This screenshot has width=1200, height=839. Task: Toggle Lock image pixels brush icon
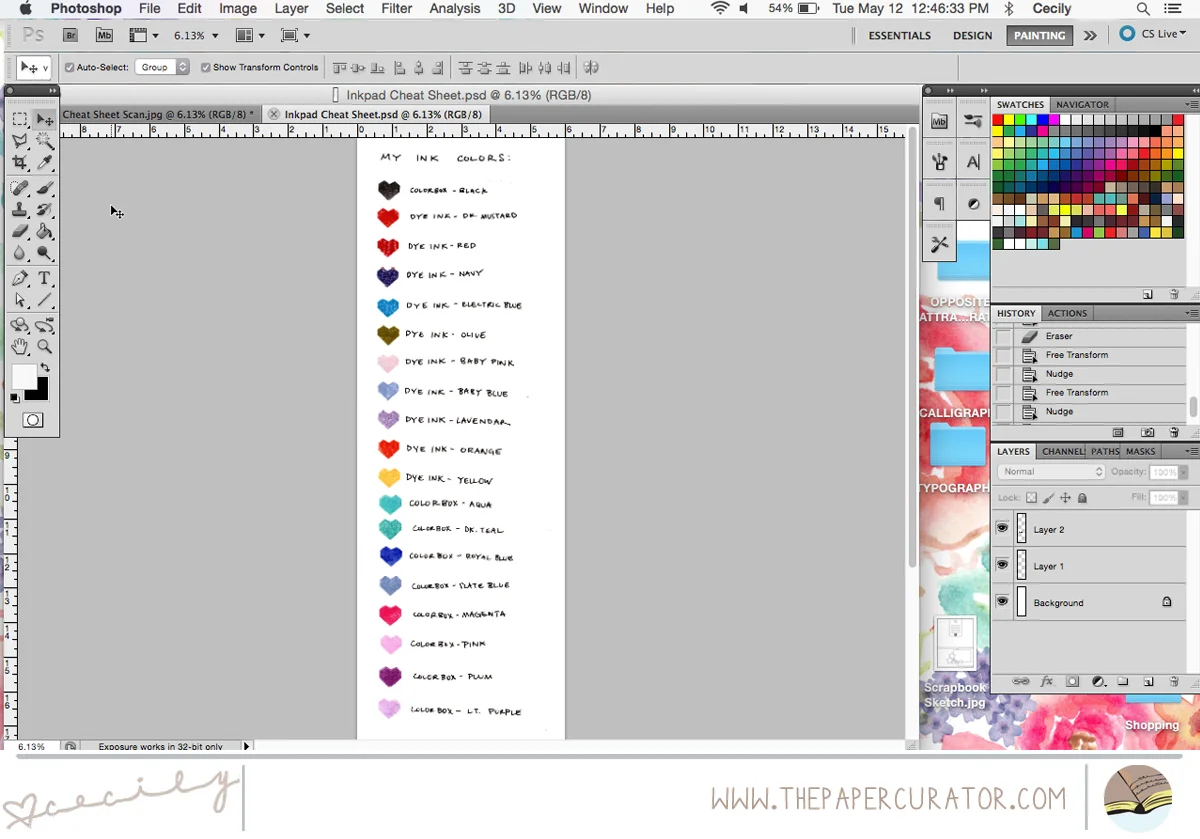[x=1049, y=497]
